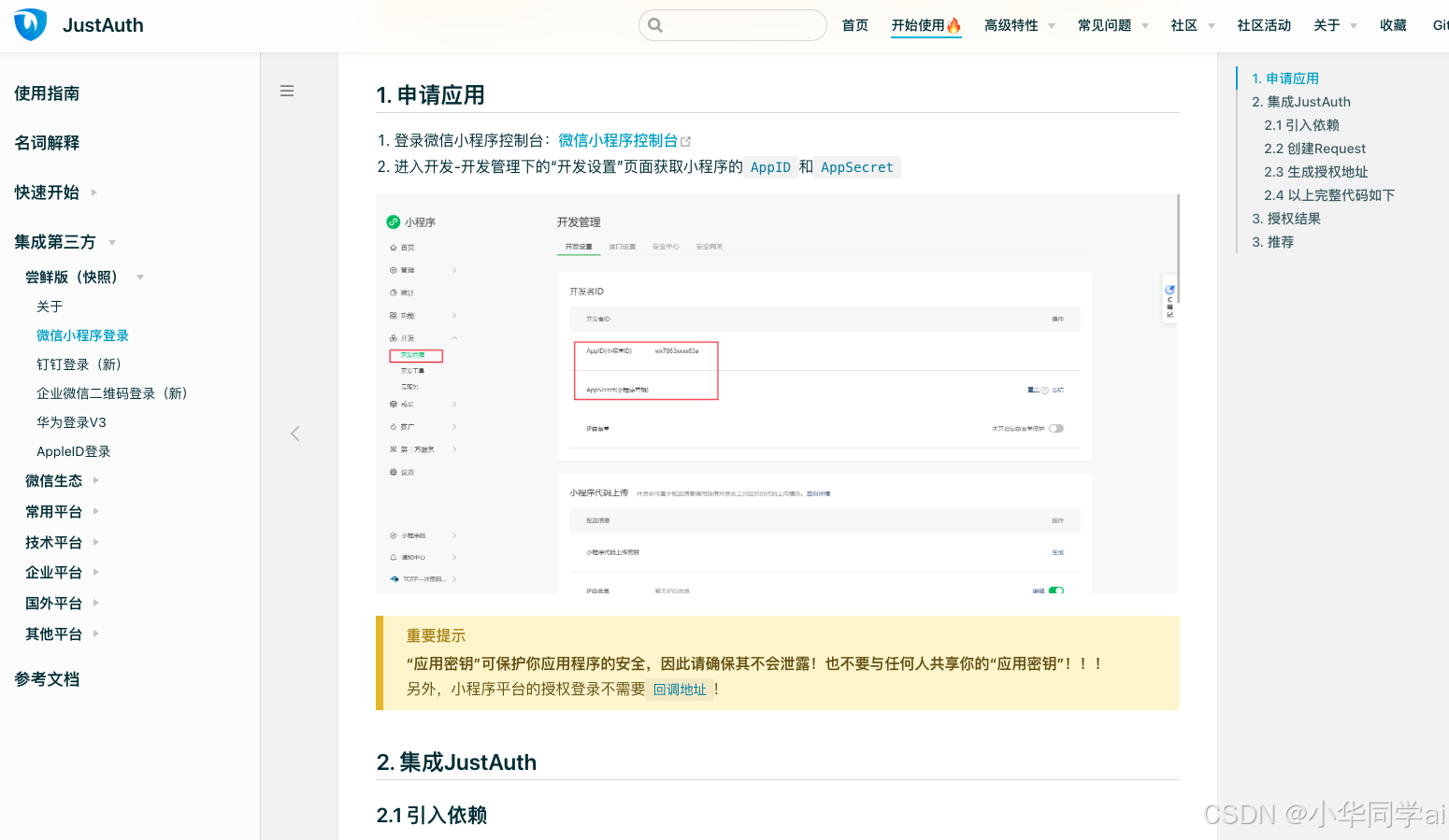Focus the top search input field

pos(733,25)
